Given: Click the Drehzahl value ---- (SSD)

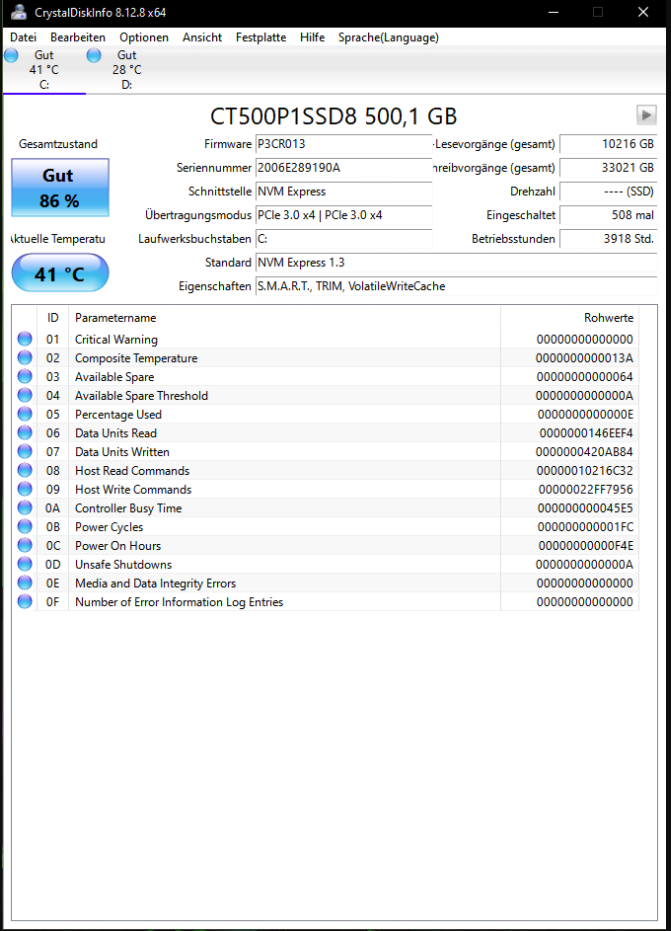Looking at the screenshot, I should tap(608, 191).
